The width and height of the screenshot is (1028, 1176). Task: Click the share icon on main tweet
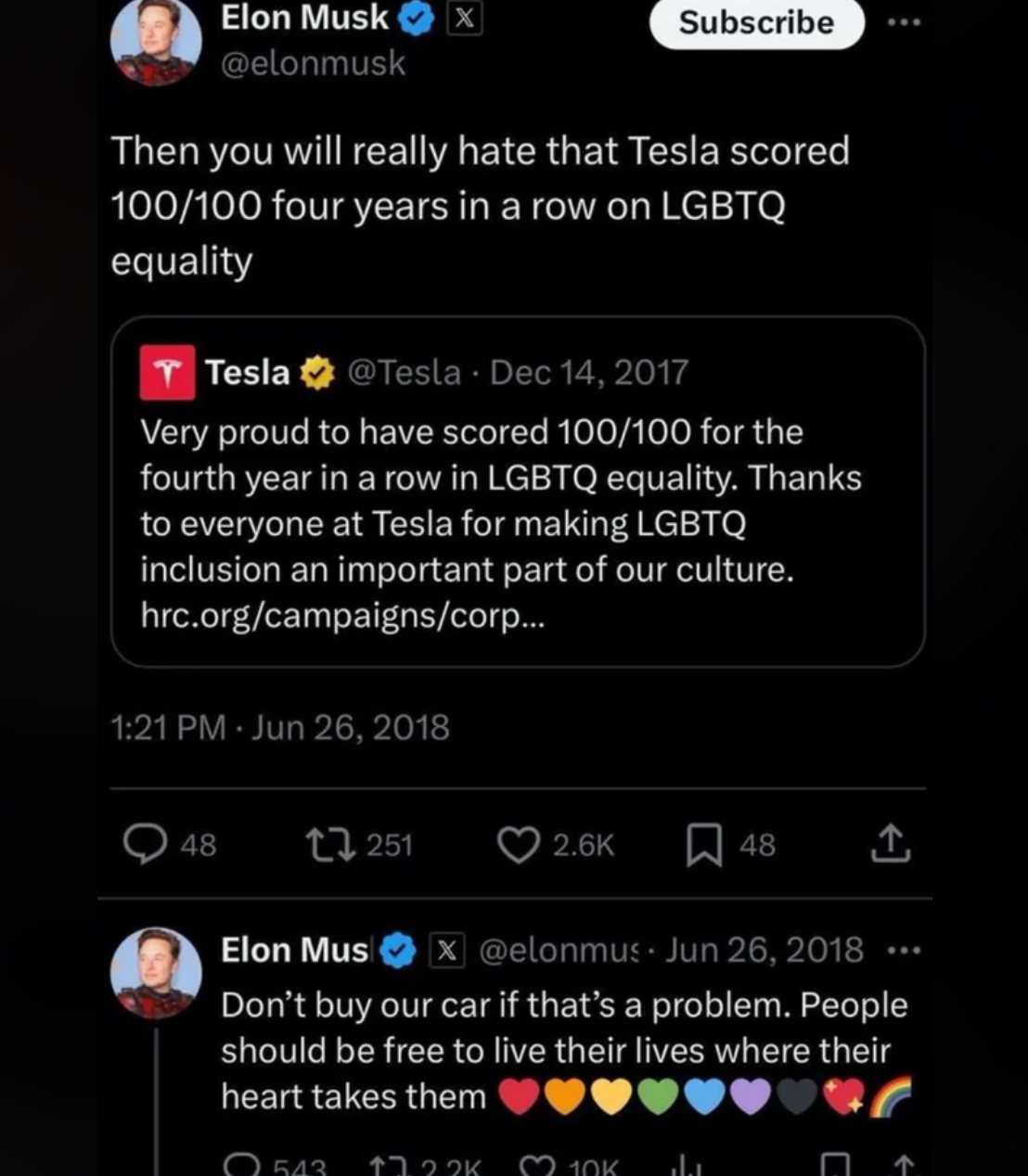pos(889,844)
